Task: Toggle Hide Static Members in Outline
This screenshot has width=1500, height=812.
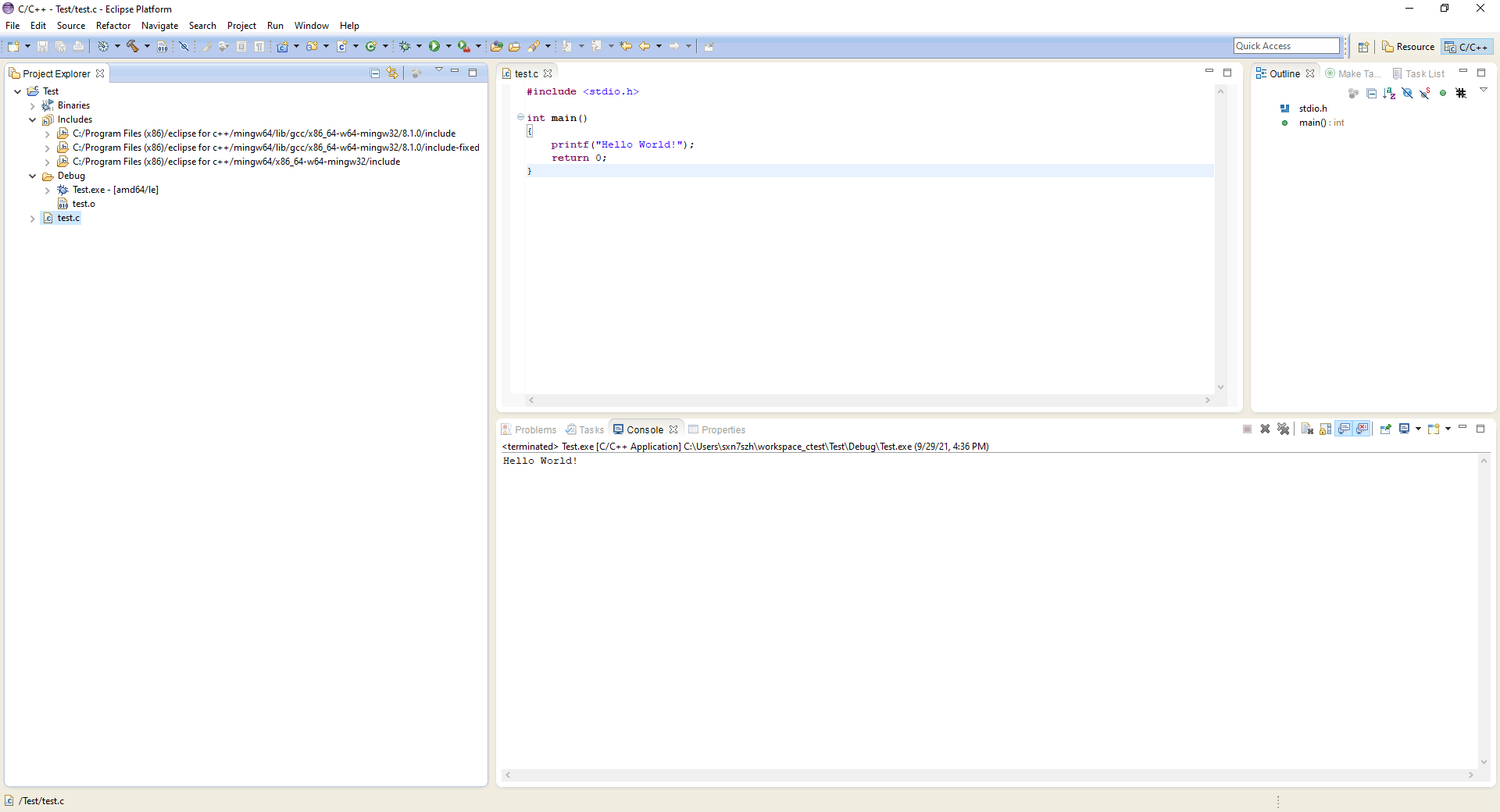Action: pos(1425,94)
